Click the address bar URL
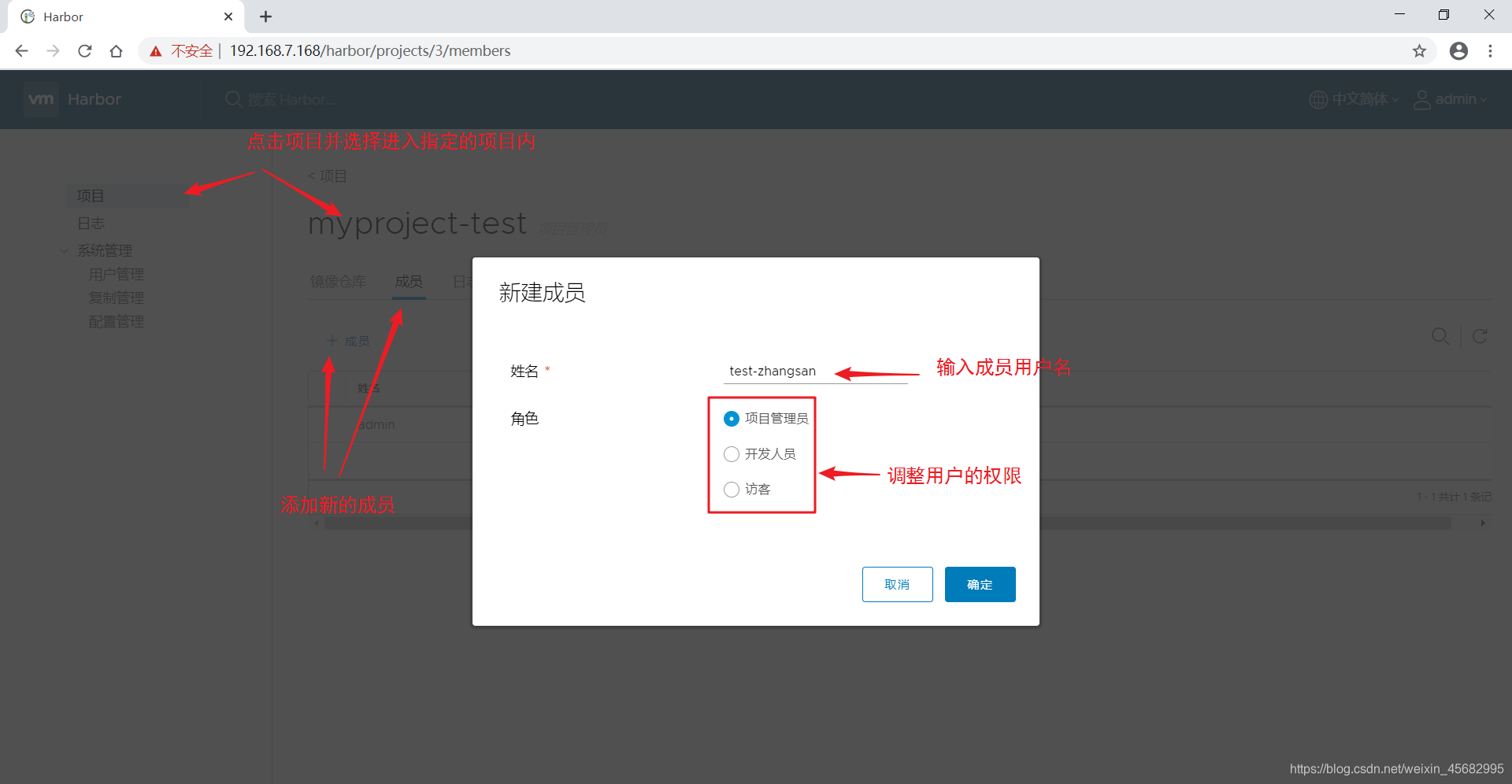The width and height of the screenshot is (1512, 784). point(370,51)
